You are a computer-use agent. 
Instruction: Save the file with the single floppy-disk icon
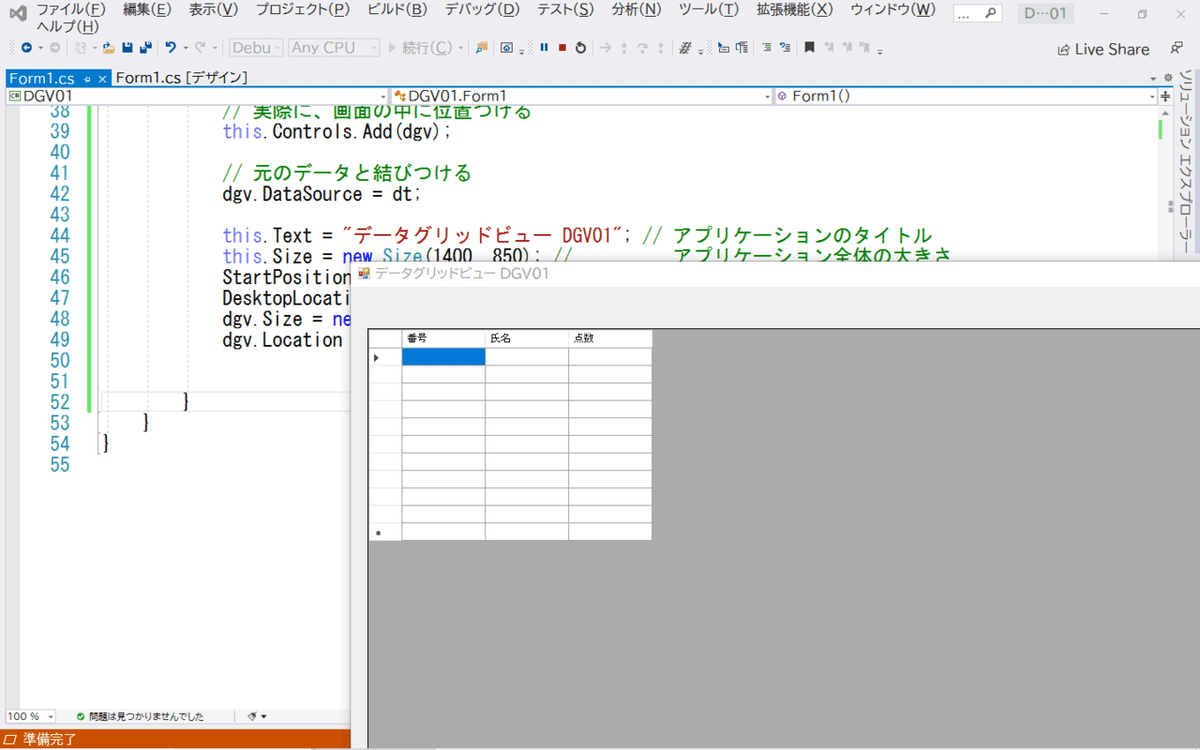[x=127, y=48]
